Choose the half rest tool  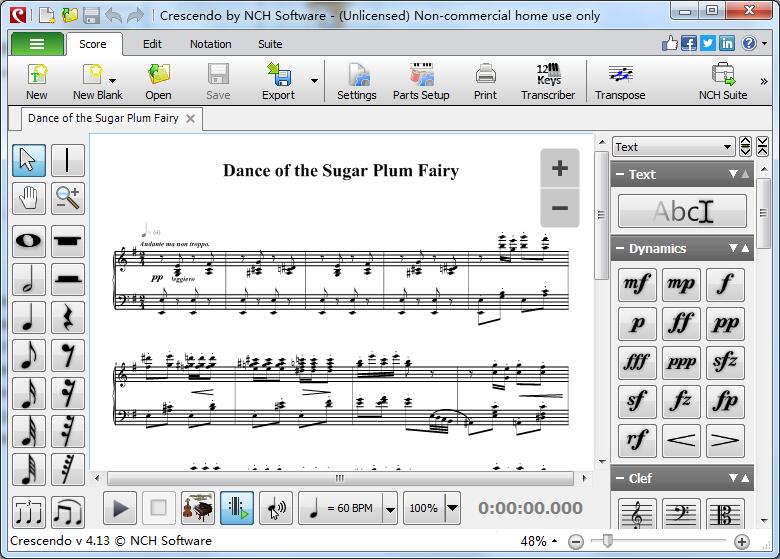pyautogui.click(x=68, y=280)
